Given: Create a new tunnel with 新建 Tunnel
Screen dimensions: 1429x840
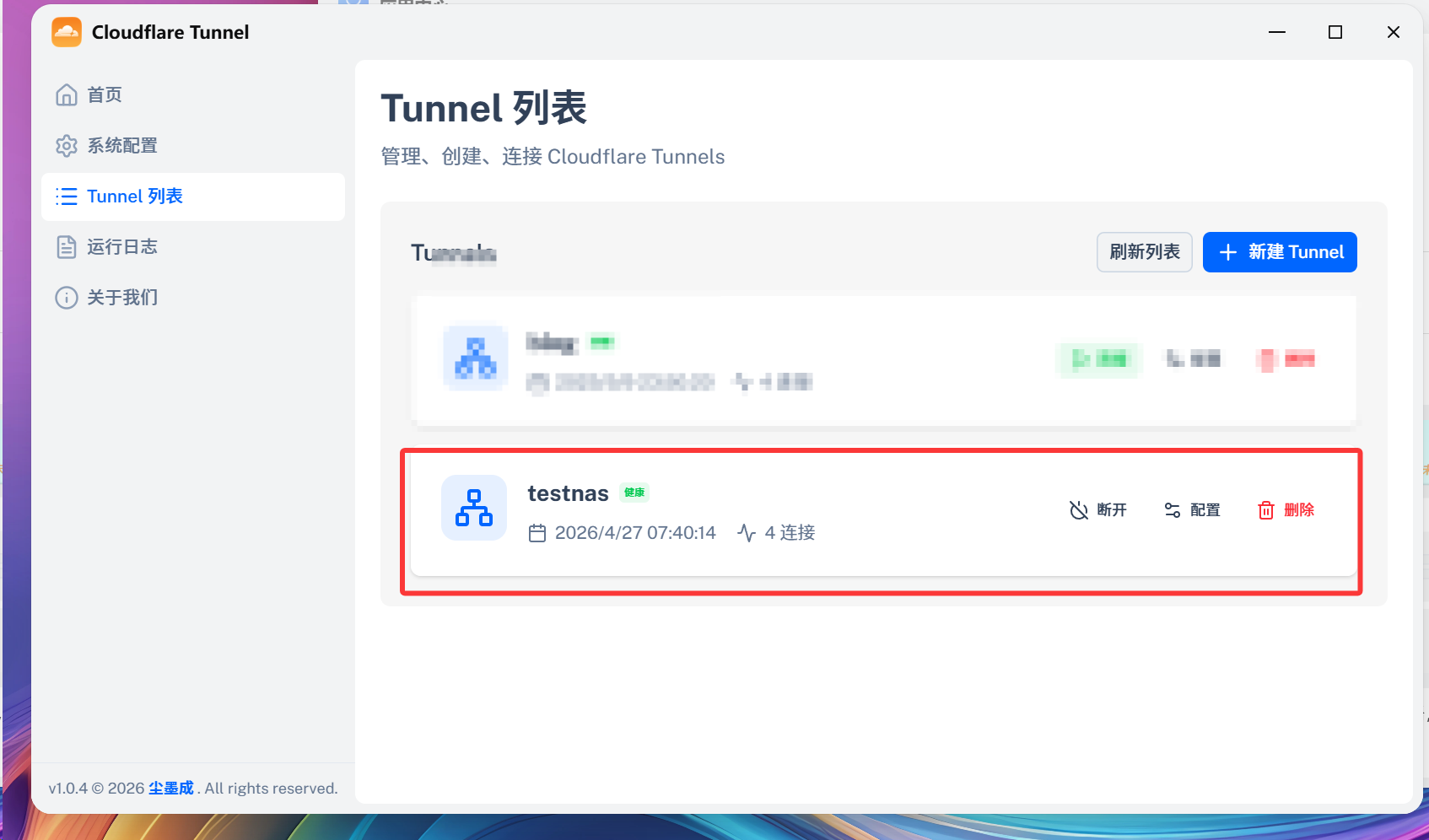Looking at the screenshot, I should point(1279,252).
